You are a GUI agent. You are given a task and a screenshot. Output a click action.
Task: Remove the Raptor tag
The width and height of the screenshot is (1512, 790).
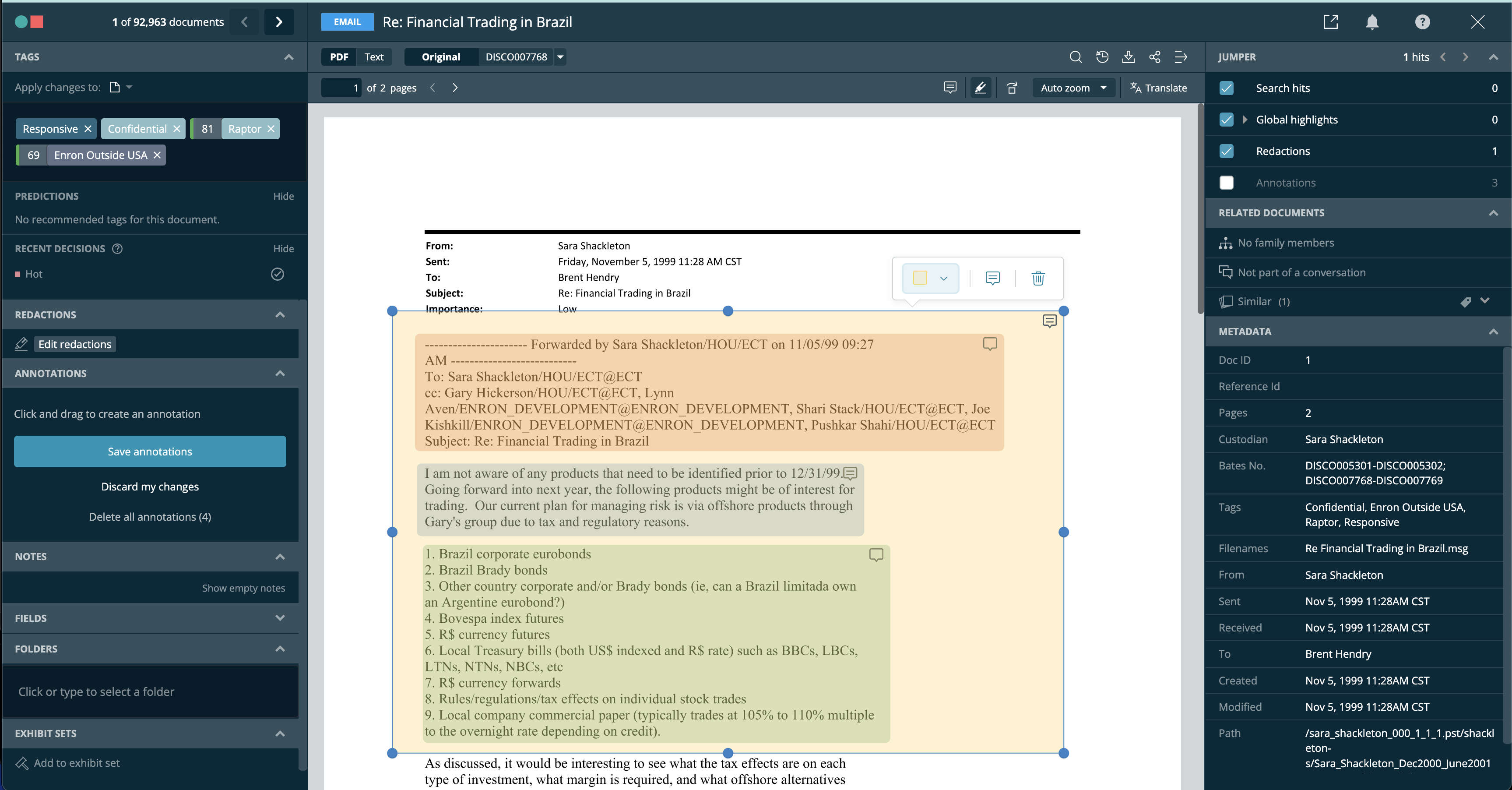(x=271, y=129)
